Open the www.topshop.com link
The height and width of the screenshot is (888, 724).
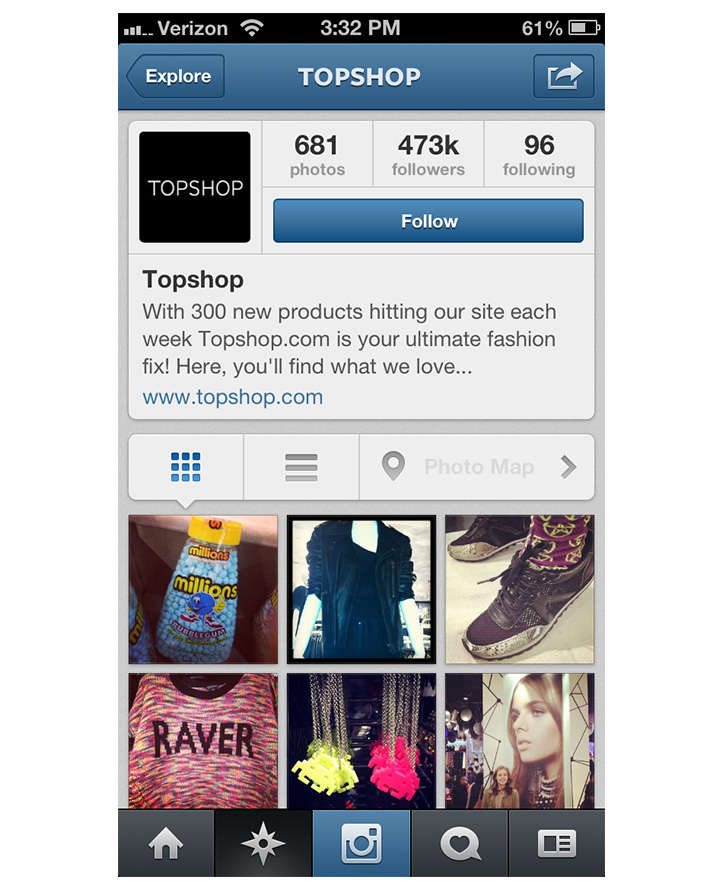click(x=233, y=397)
